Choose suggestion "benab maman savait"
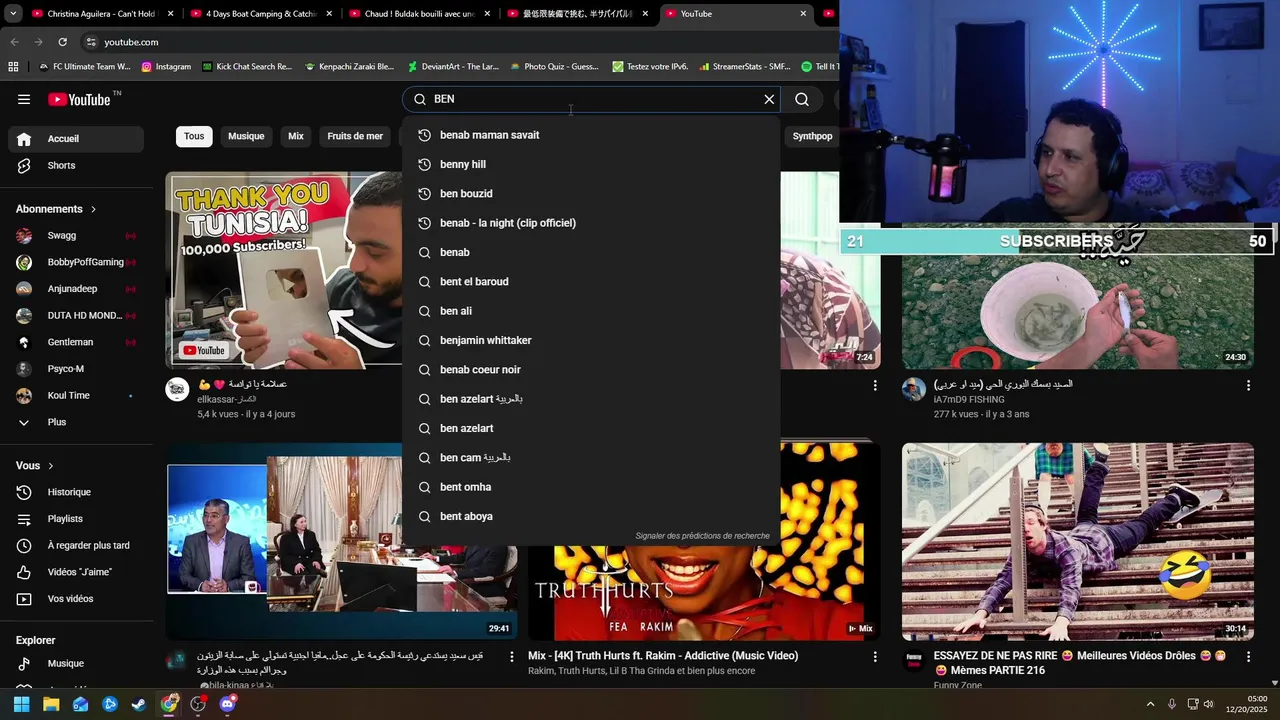Screen dimensions: 1280x720 (x=591, y=135)
